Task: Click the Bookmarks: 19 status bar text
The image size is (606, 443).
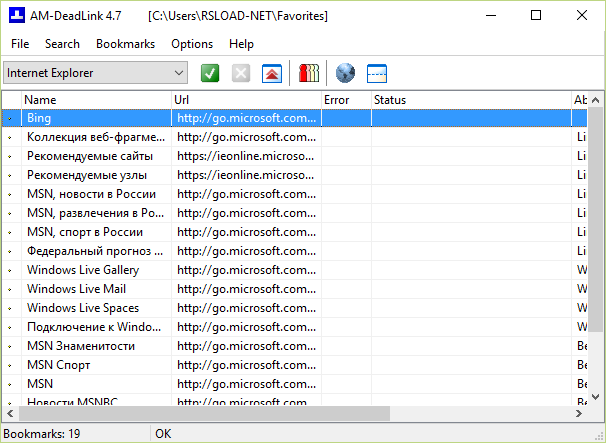Action: pyautogui.click(x=42, y=434)
